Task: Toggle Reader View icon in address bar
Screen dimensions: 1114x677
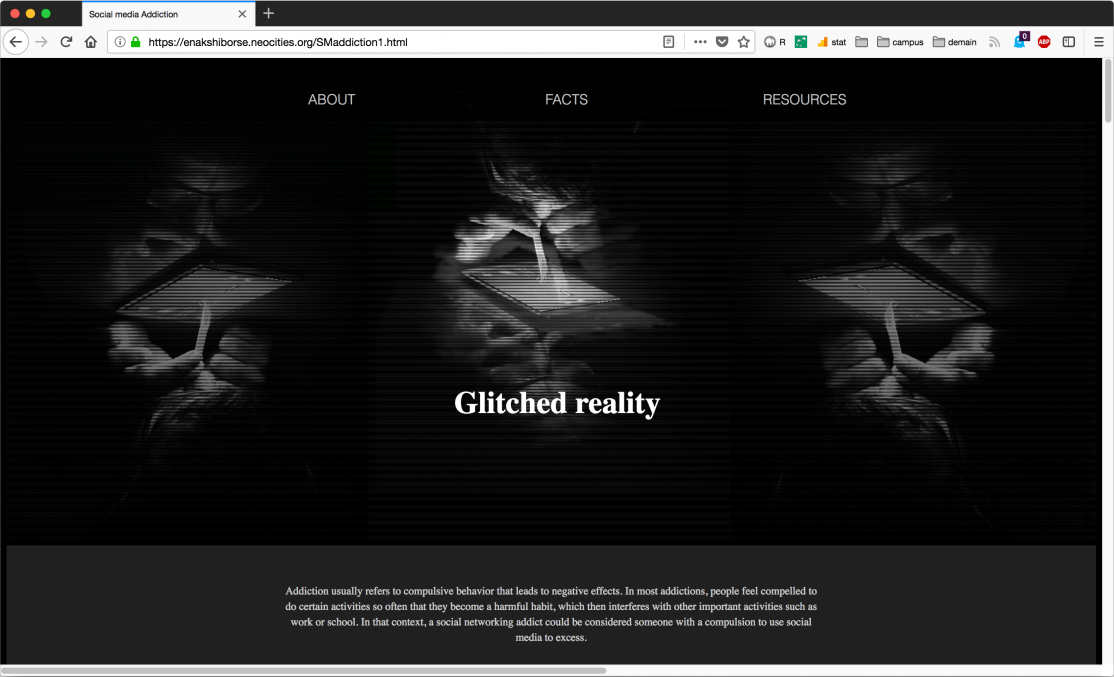Action: tap(669, 42)
